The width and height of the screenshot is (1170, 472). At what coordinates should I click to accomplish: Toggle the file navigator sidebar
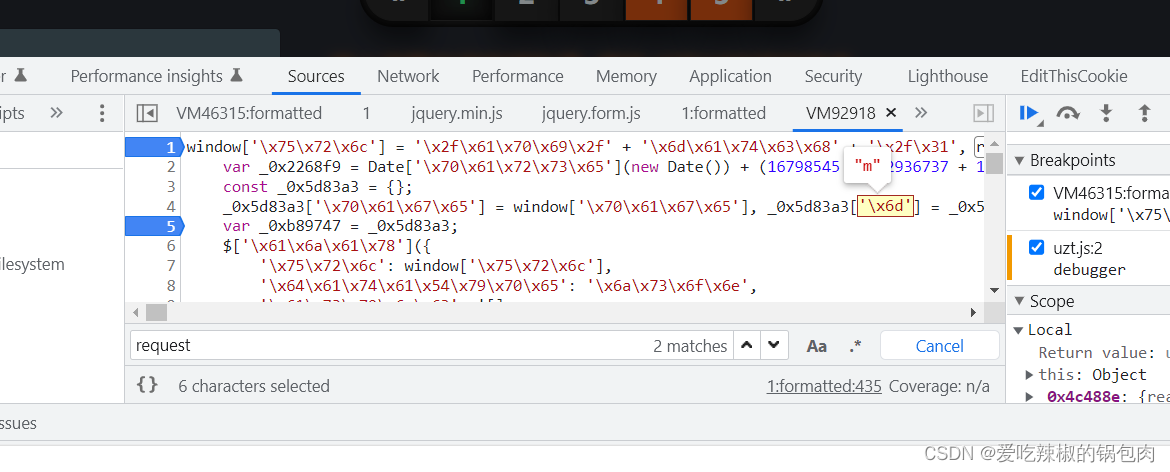[147, 113]
